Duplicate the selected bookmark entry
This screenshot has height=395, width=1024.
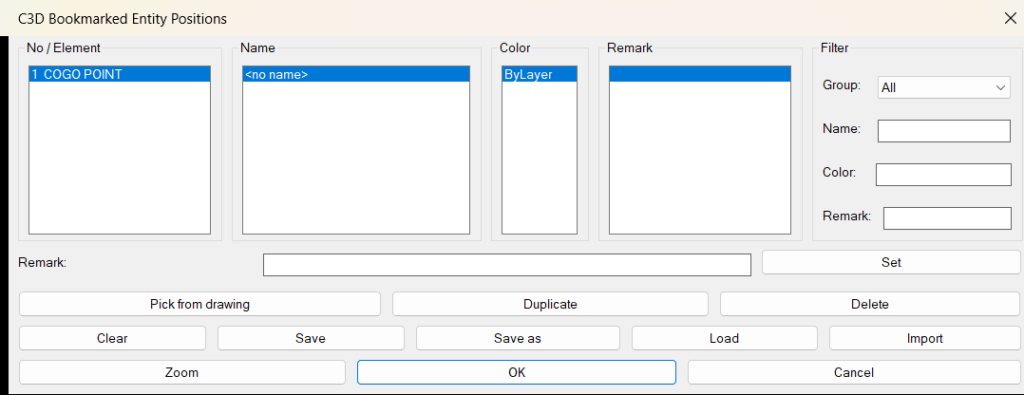pos(550,304)
